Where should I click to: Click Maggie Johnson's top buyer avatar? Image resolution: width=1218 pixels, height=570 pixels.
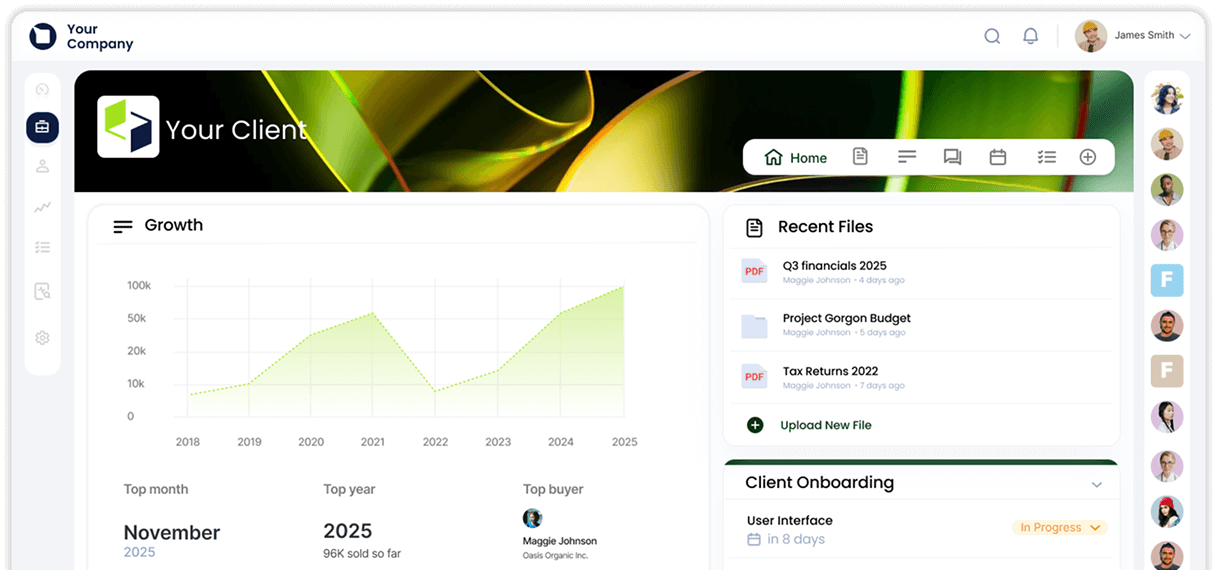(x=533, y=518)
